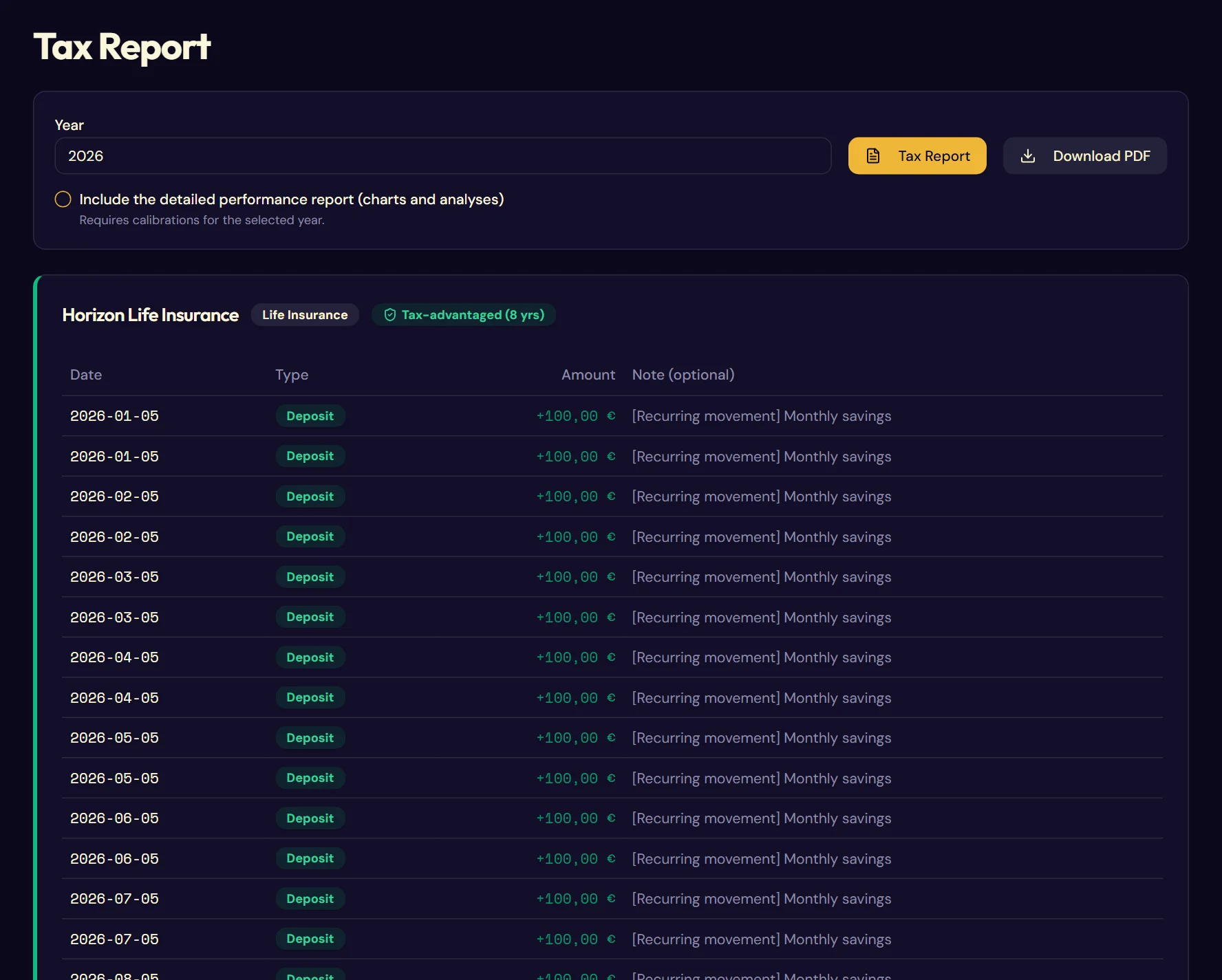This screenshot has width=1222, height=980.
Task: Click the Amount column header
Action: coord(588,375)
